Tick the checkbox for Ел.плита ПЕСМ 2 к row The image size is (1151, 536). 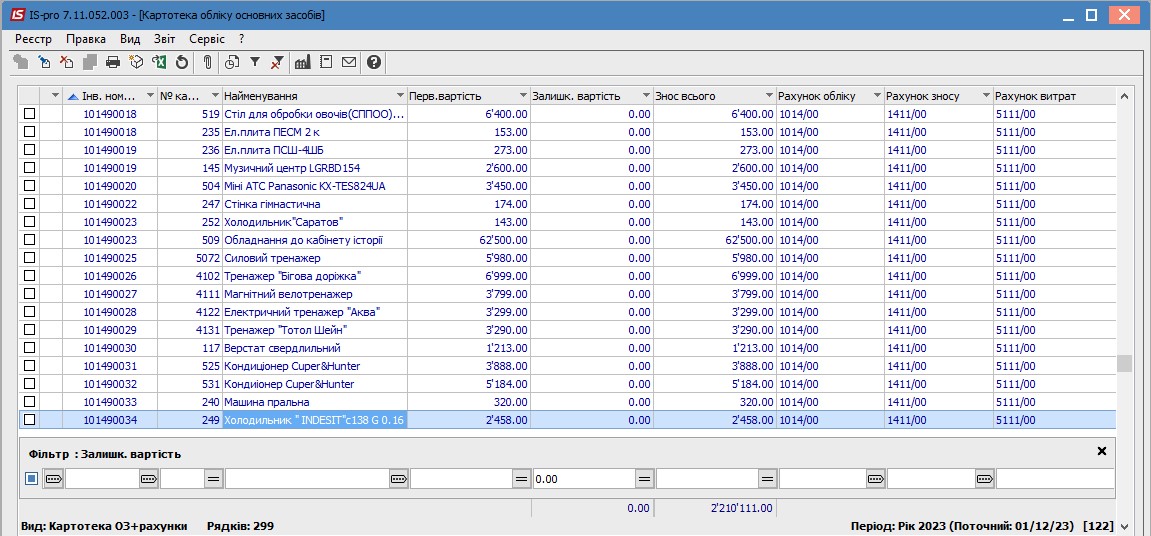pyautogui.click(x=29, y=131)
